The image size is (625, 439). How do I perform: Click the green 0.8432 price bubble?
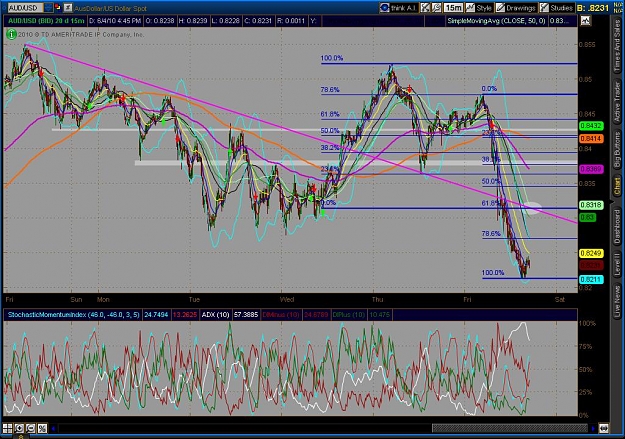pos(591,126)
